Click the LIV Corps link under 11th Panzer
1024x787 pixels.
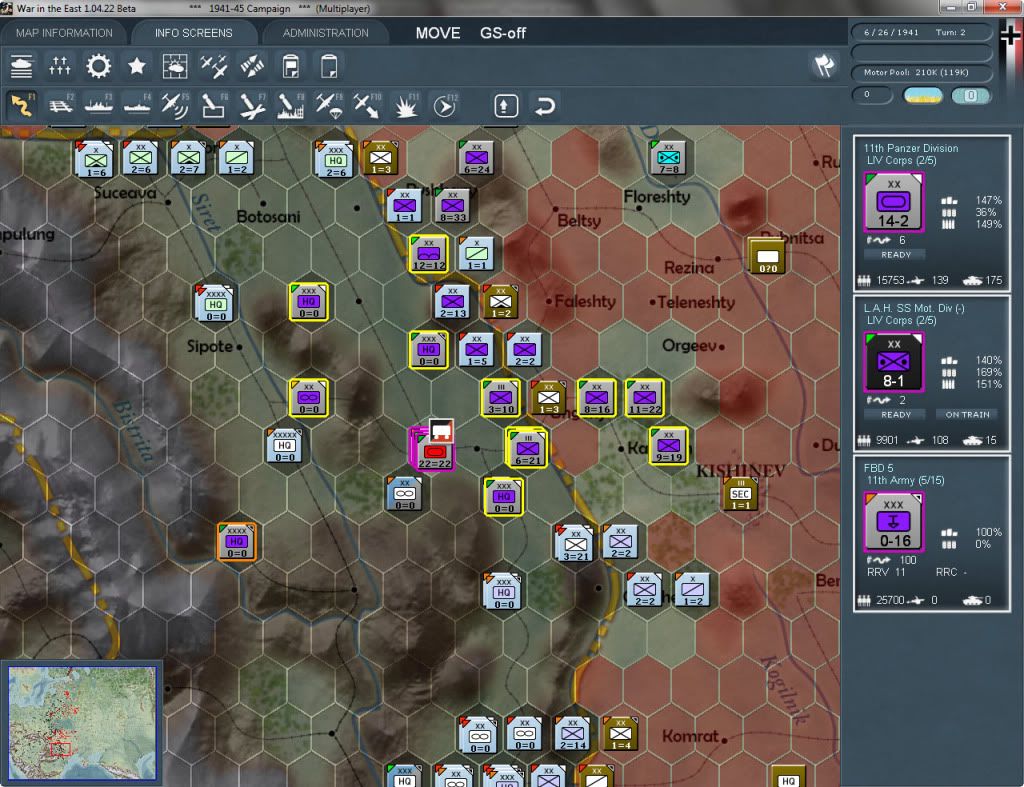pos(901,161)
